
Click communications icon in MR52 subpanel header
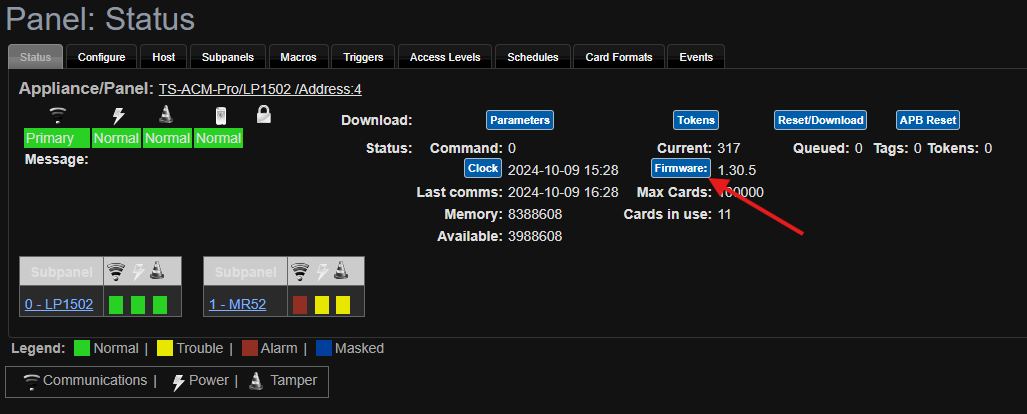(x=301, y=271)
